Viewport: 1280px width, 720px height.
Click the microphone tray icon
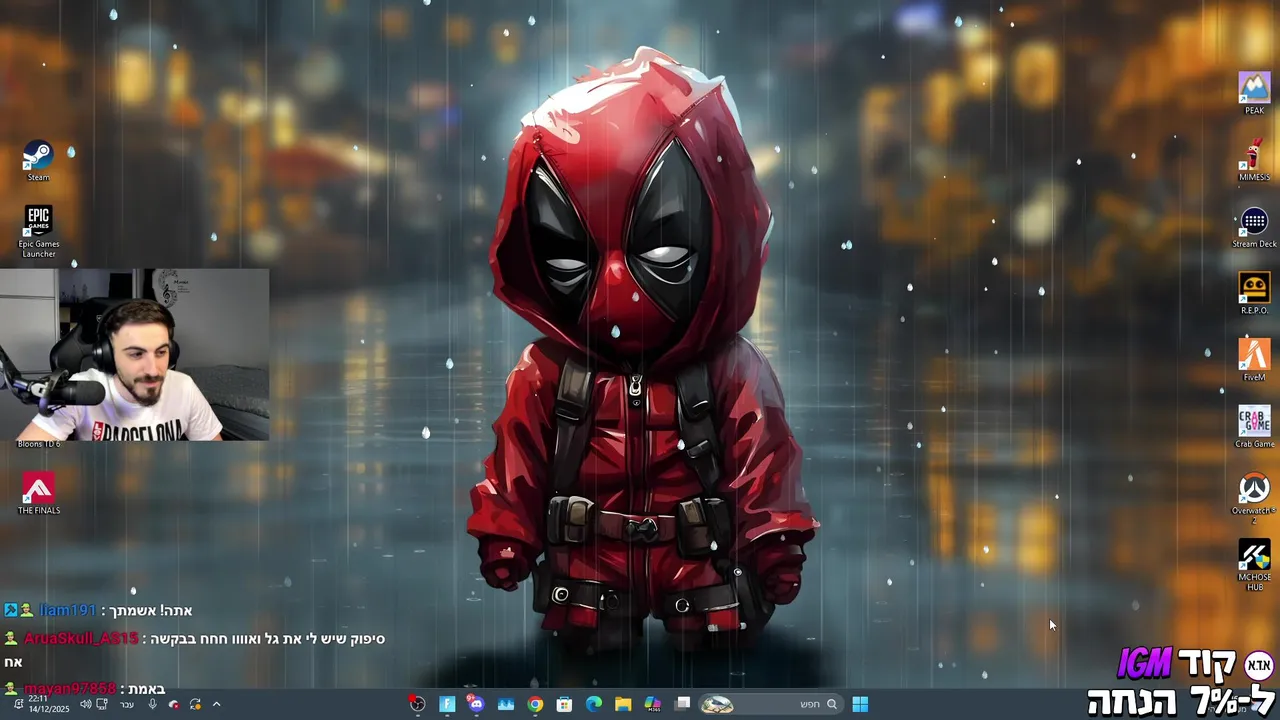pos(152,704)
